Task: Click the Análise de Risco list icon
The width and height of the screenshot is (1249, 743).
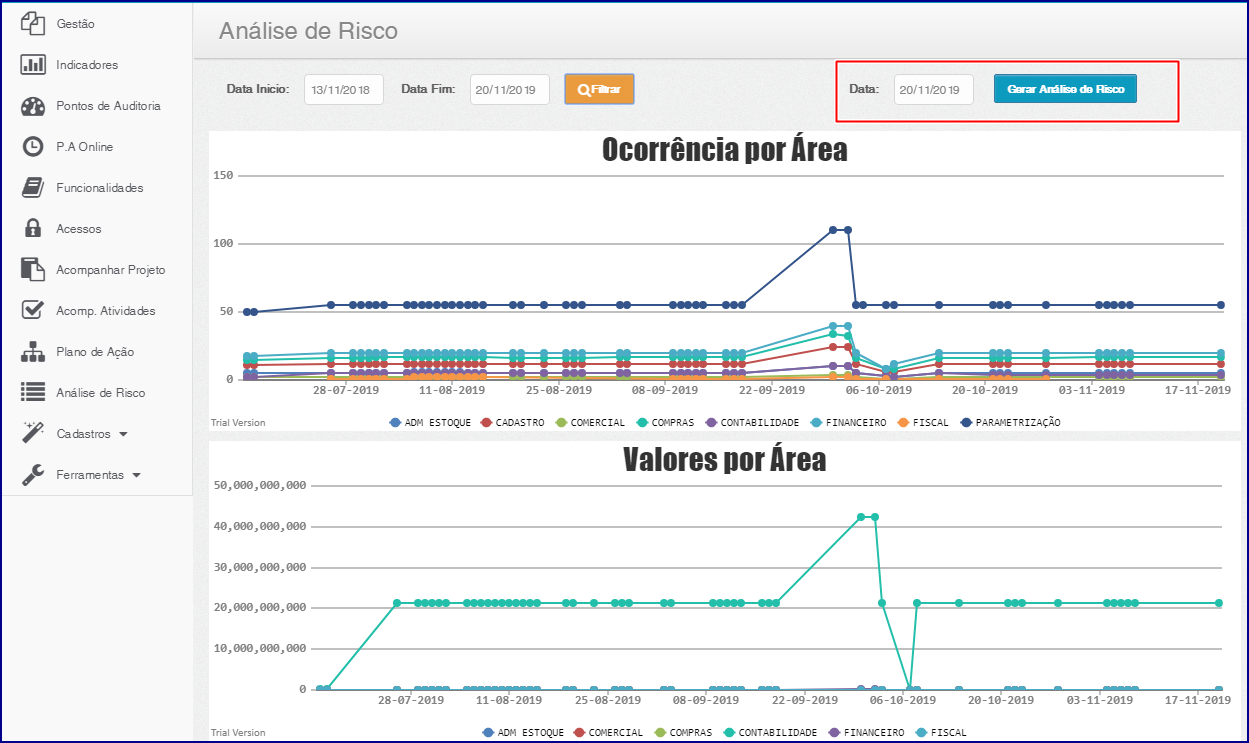Action: click(x=33, y=393)
